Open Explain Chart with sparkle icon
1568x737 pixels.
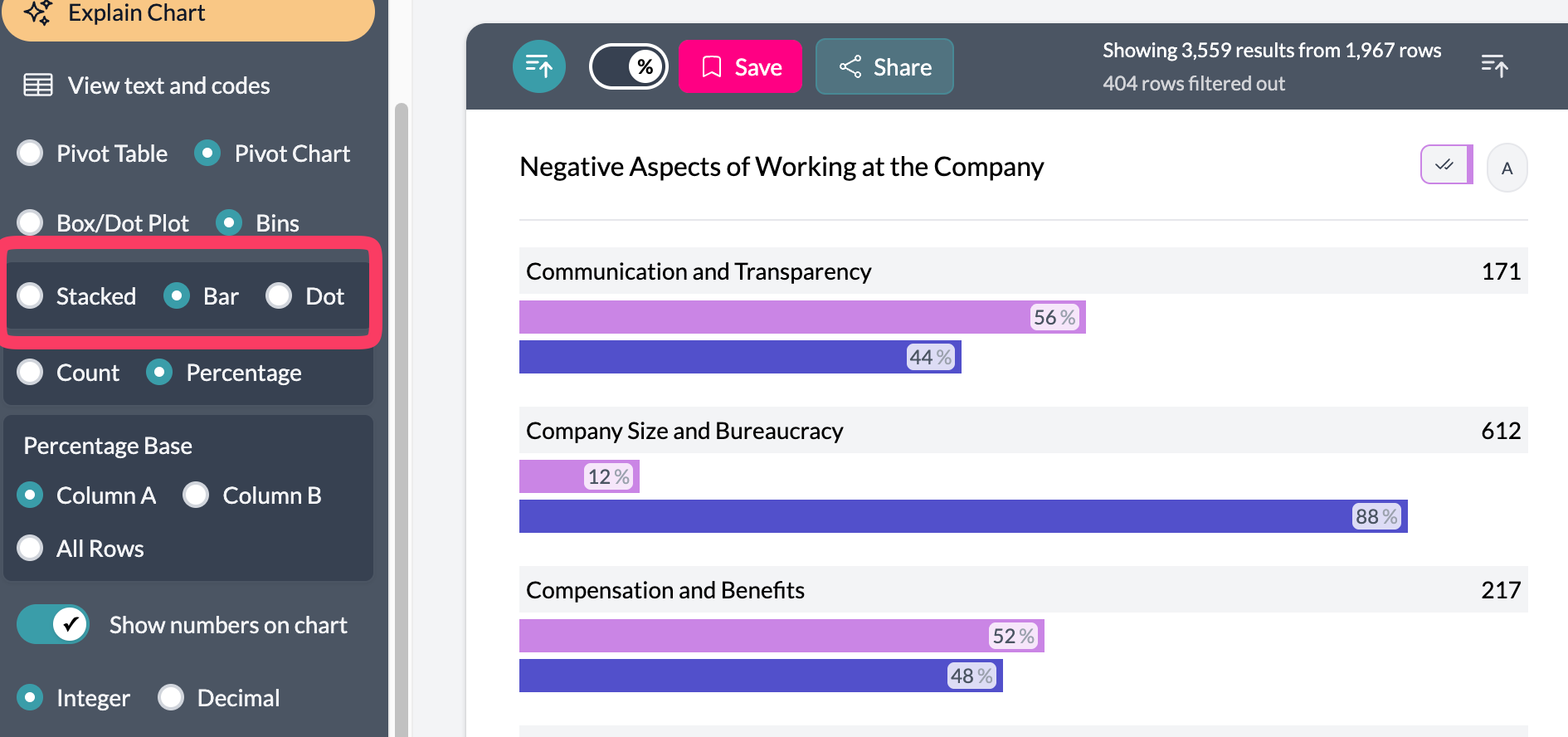coord(187,14)
